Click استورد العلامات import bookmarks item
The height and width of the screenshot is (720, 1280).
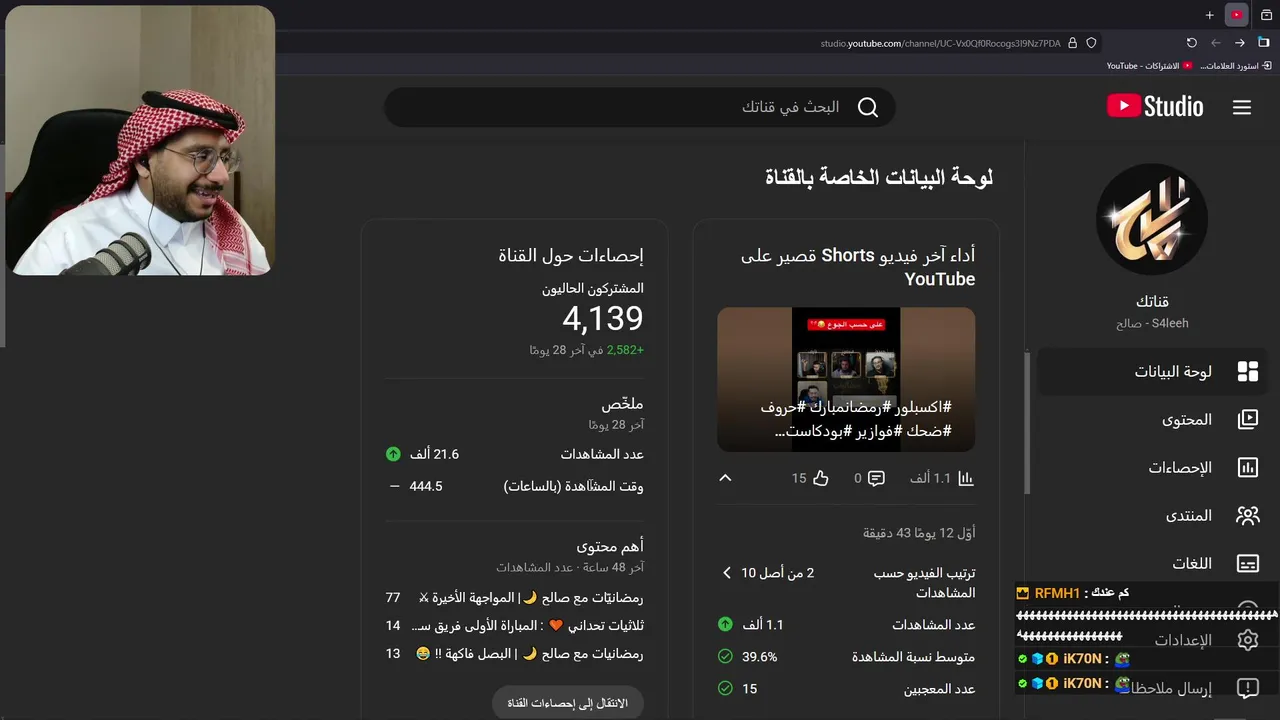click(x=1236, y=66)
